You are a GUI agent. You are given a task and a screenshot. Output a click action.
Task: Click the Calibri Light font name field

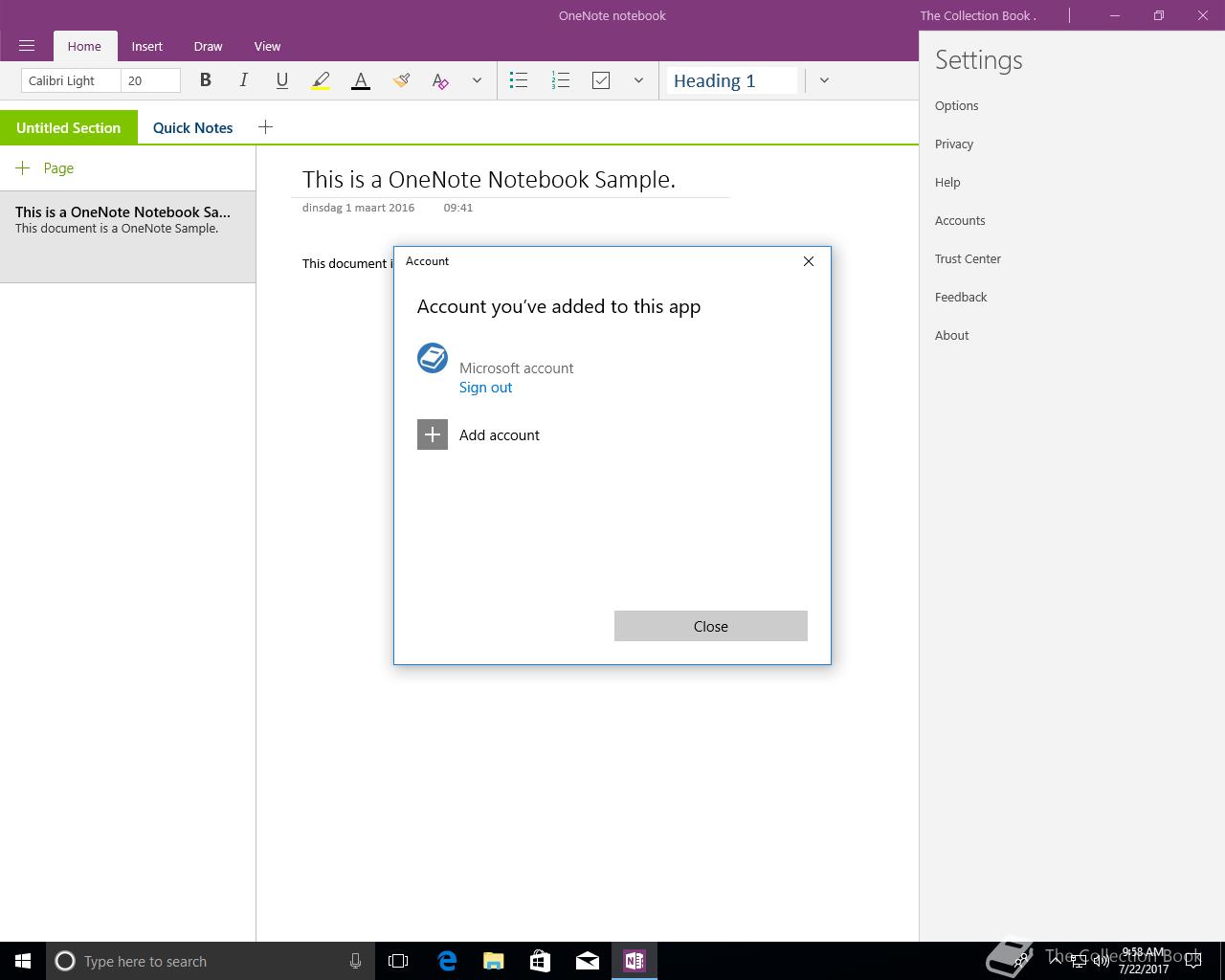pyautogui.click(x=71, y=80)
